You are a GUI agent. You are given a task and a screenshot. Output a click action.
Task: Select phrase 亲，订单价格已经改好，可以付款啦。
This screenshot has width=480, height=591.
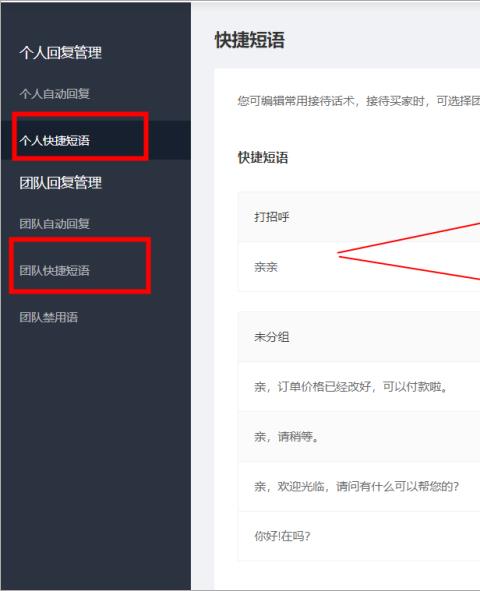[x=359, y=387]
